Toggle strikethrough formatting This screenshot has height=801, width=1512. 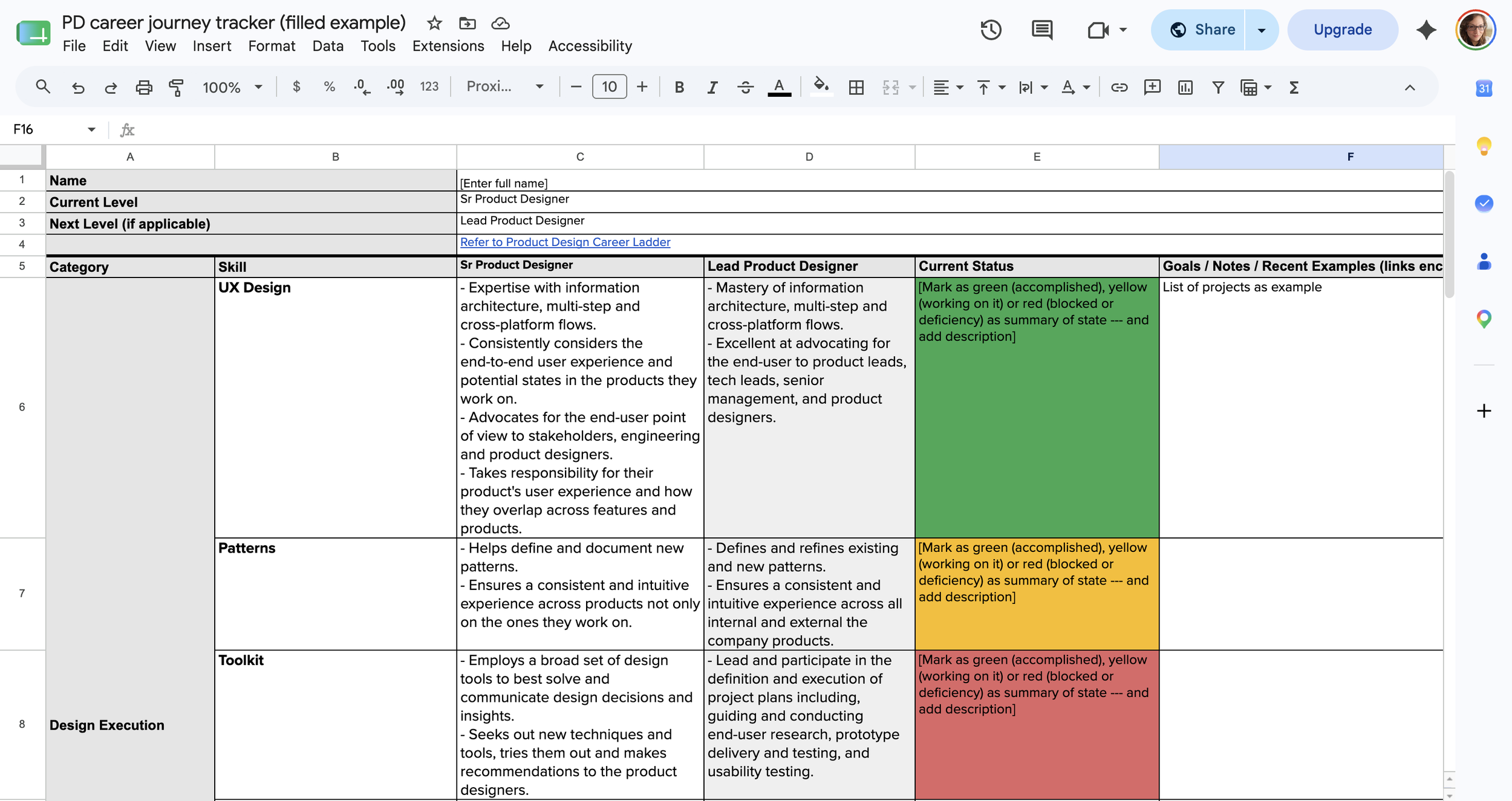746,87
